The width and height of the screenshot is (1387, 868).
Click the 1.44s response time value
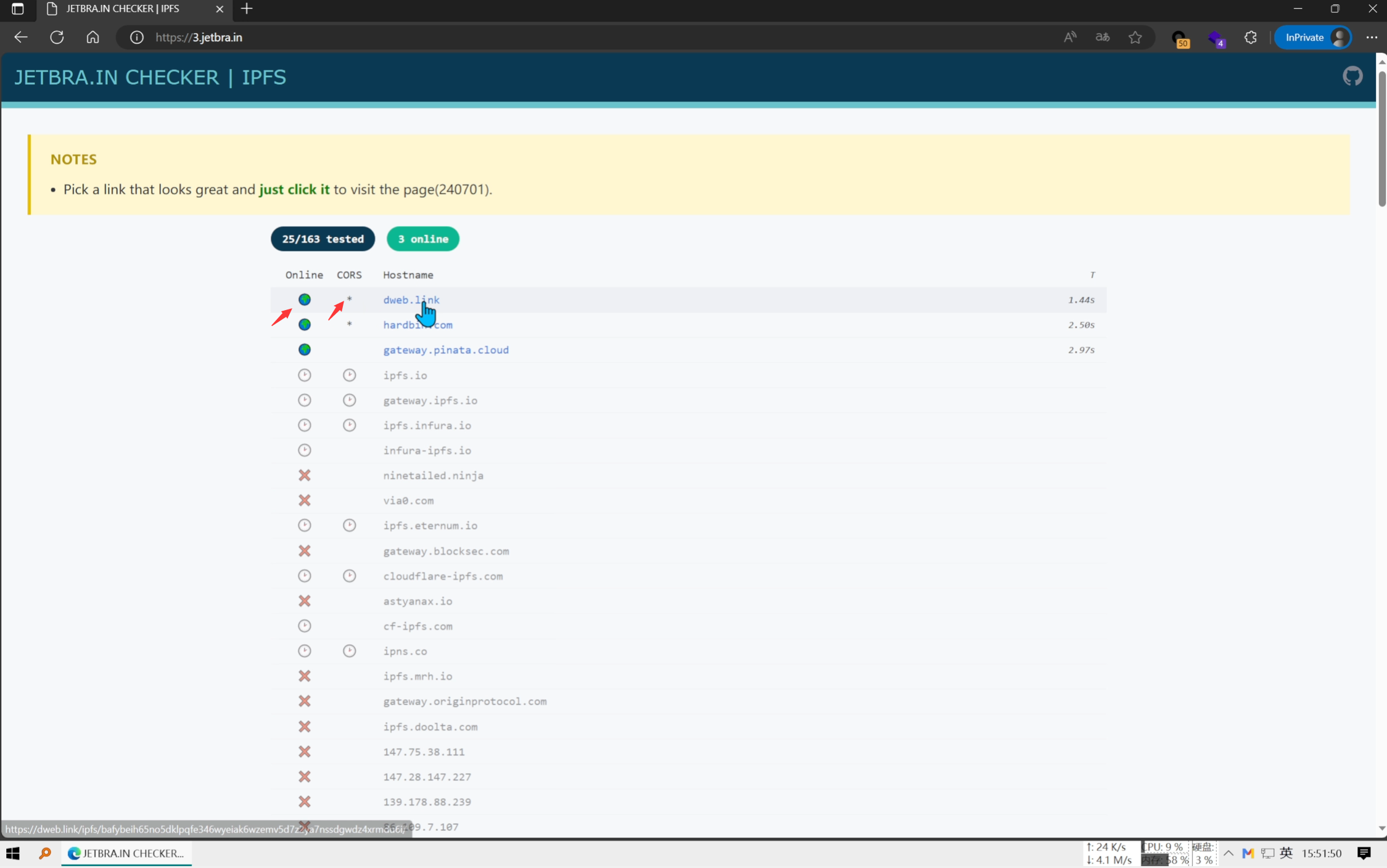pyautogui.click(x=1081, y=300)
